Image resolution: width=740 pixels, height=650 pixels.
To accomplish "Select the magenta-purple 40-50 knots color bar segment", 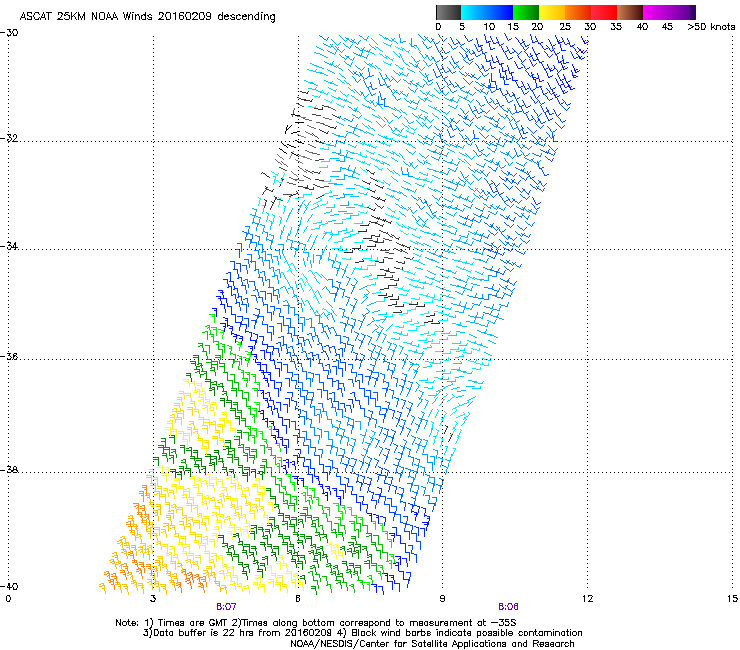I will (x=669, y=12).
